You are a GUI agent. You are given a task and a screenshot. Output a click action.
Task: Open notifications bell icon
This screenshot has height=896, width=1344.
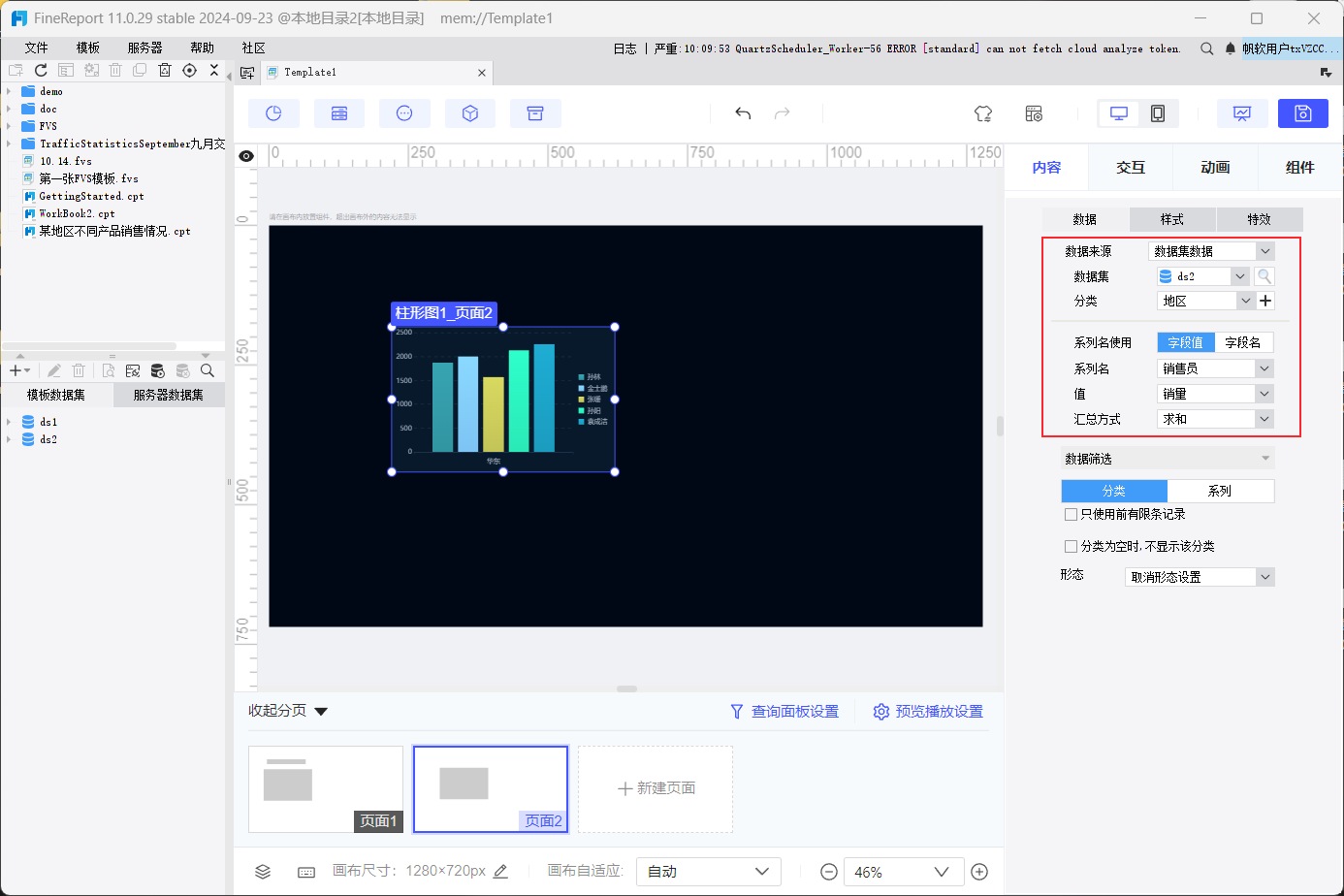pos(1231,48)
